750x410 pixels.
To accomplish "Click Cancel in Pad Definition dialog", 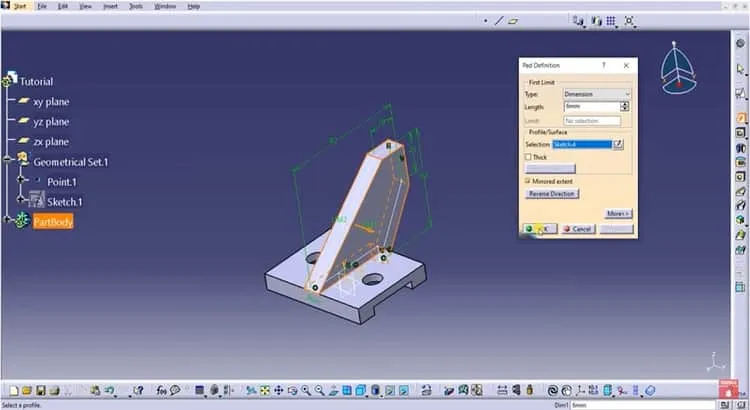I will [x=578, y=229].
